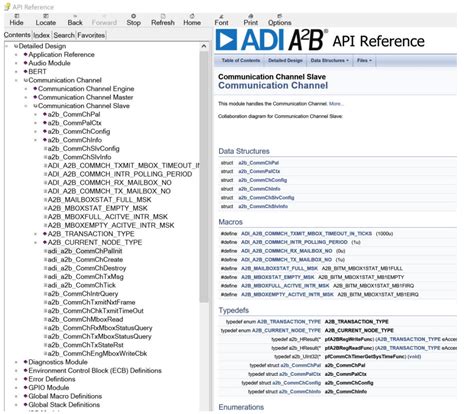
Task: Click the Communication Channel heading link
Action: (x=273, y=86)
